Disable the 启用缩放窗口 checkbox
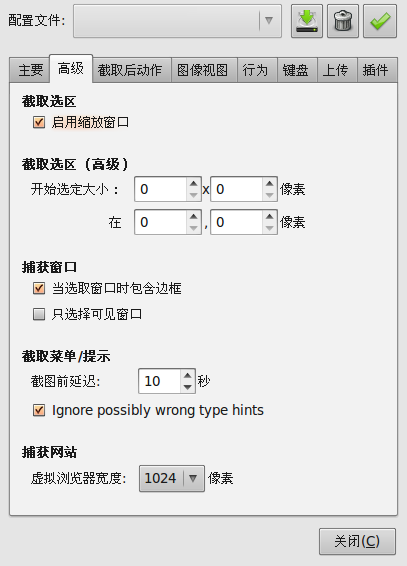This screenshot has height=566, width=407. point(39,122)
